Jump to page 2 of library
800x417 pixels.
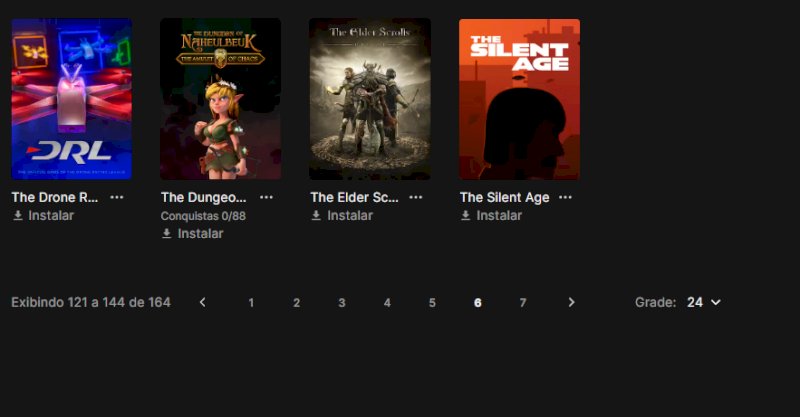tap(296, 303)
